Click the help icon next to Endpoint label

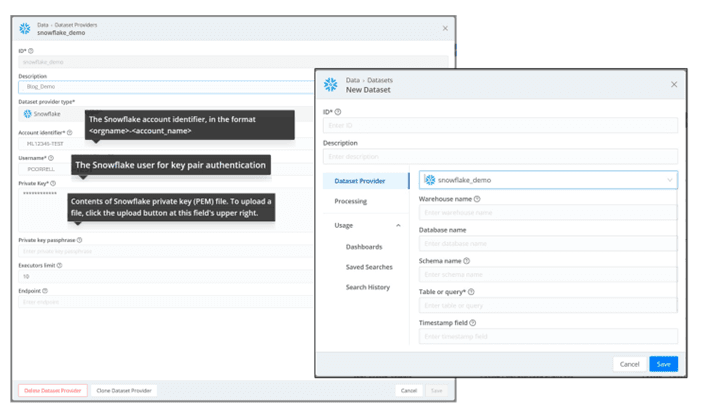(43, 291)
